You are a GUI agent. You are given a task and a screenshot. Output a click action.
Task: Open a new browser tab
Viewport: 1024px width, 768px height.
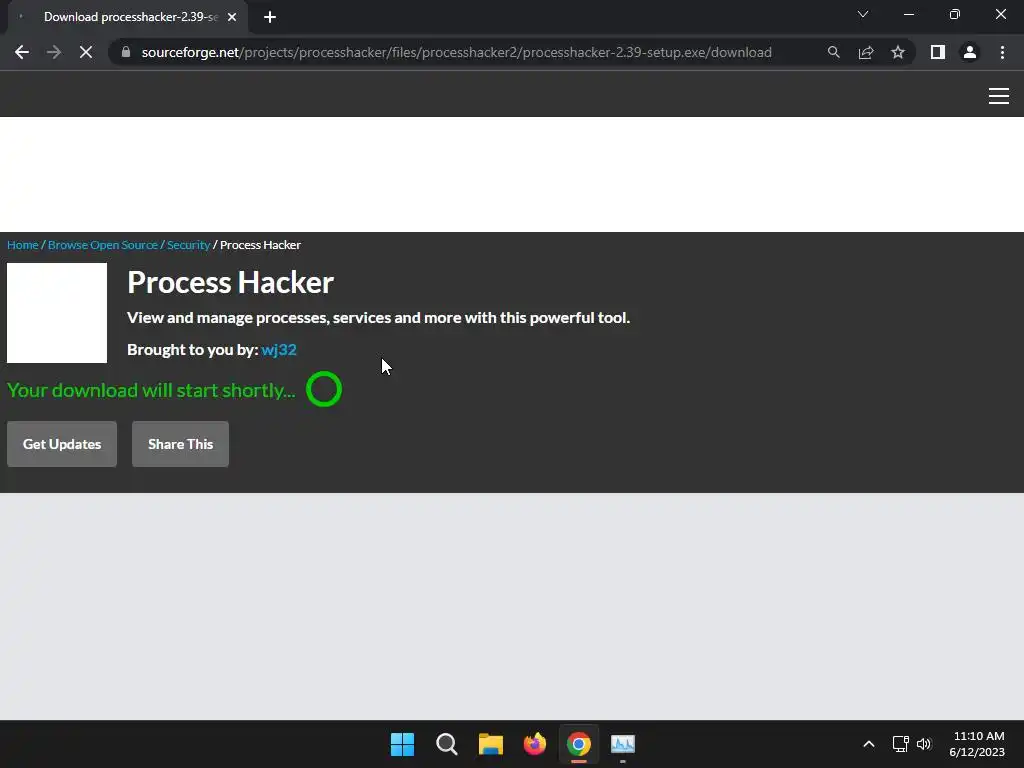point(270,17)
